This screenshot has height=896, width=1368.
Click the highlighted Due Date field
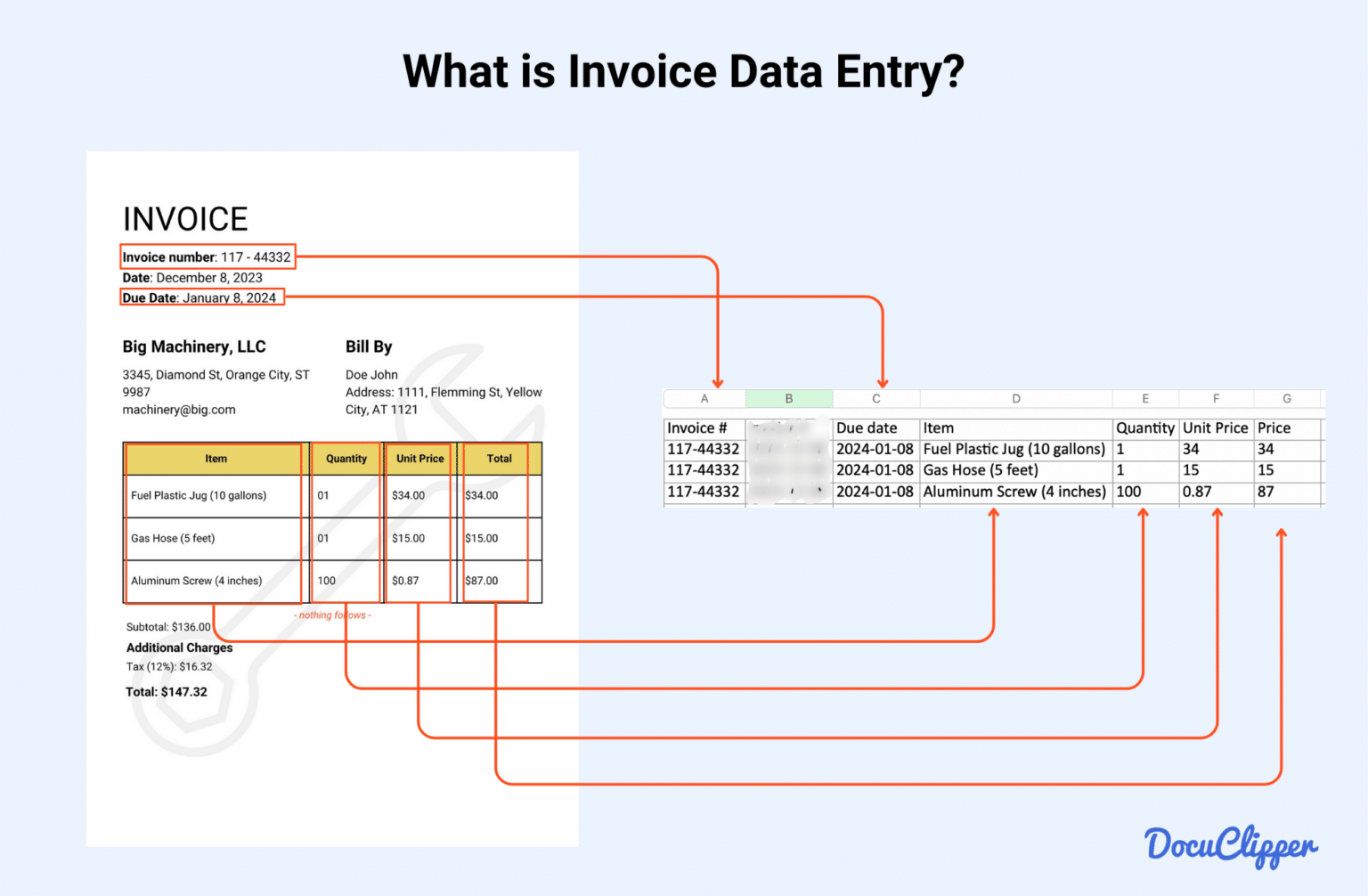(x=201, y=297)
